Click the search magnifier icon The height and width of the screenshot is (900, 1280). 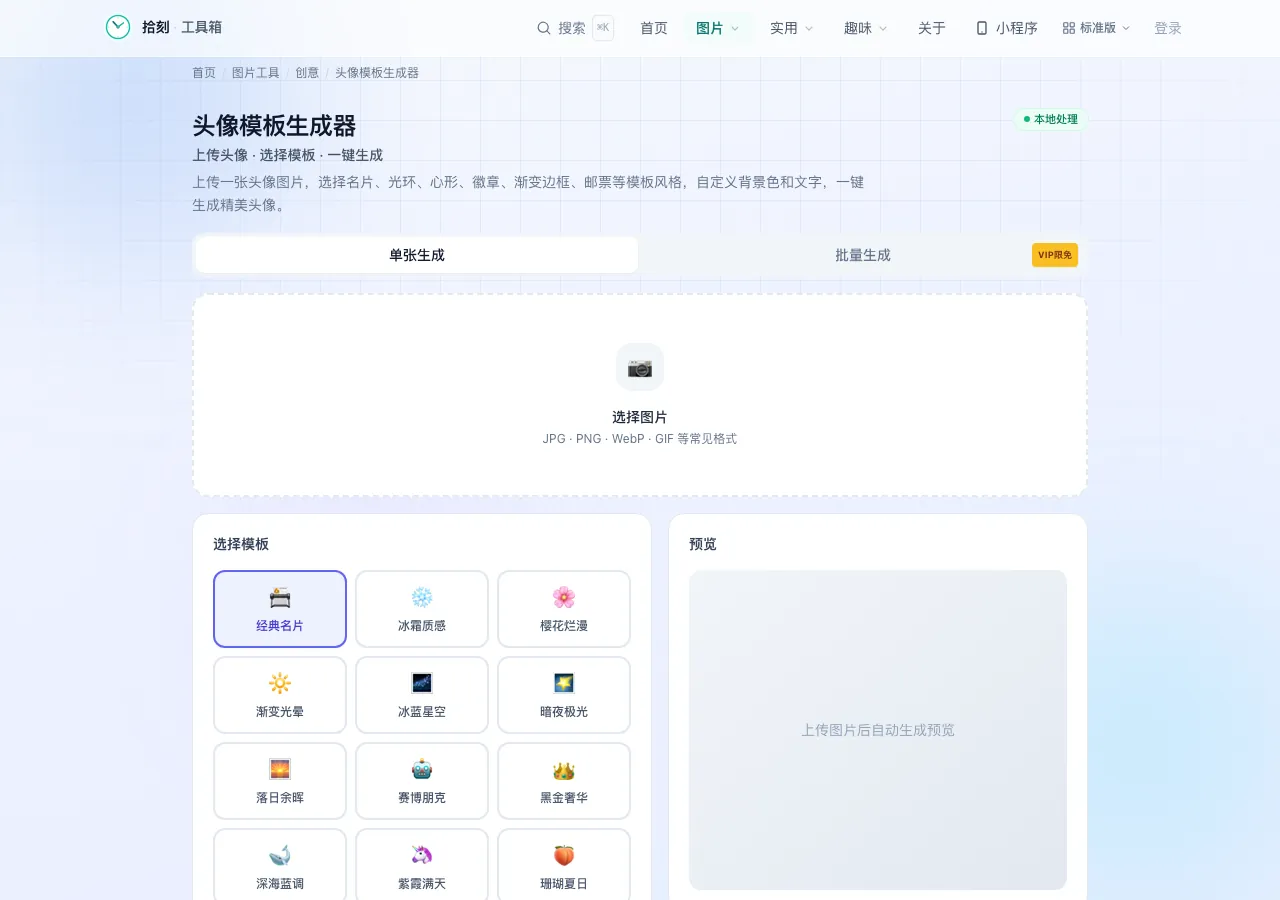point(544,28)
